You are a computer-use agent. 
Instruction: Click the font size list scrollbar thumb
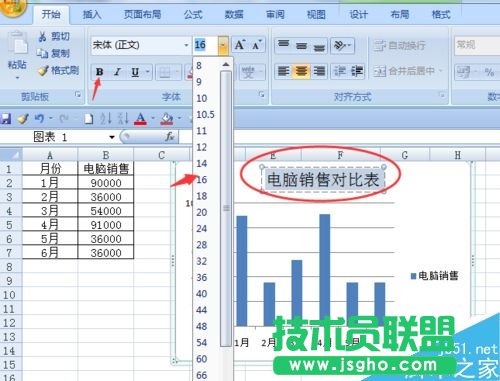pos(226,208)
